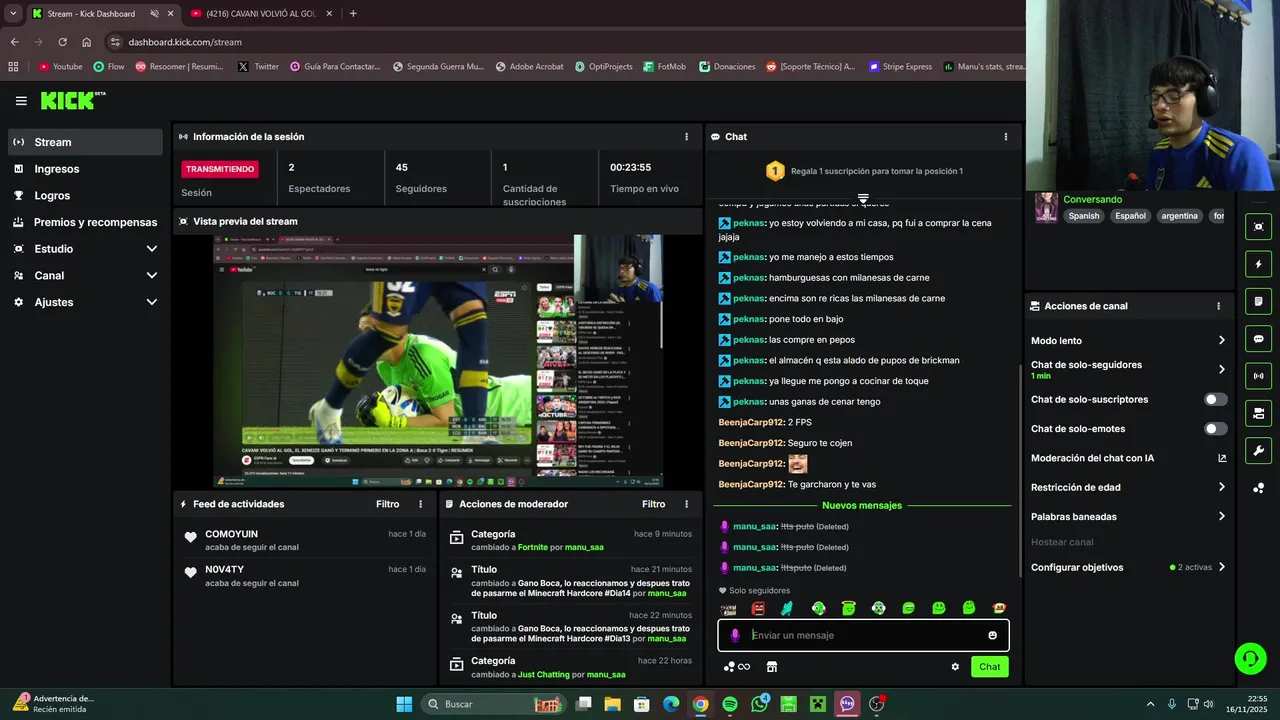Click the chat bubble icon in right rail

point(1259,339)
